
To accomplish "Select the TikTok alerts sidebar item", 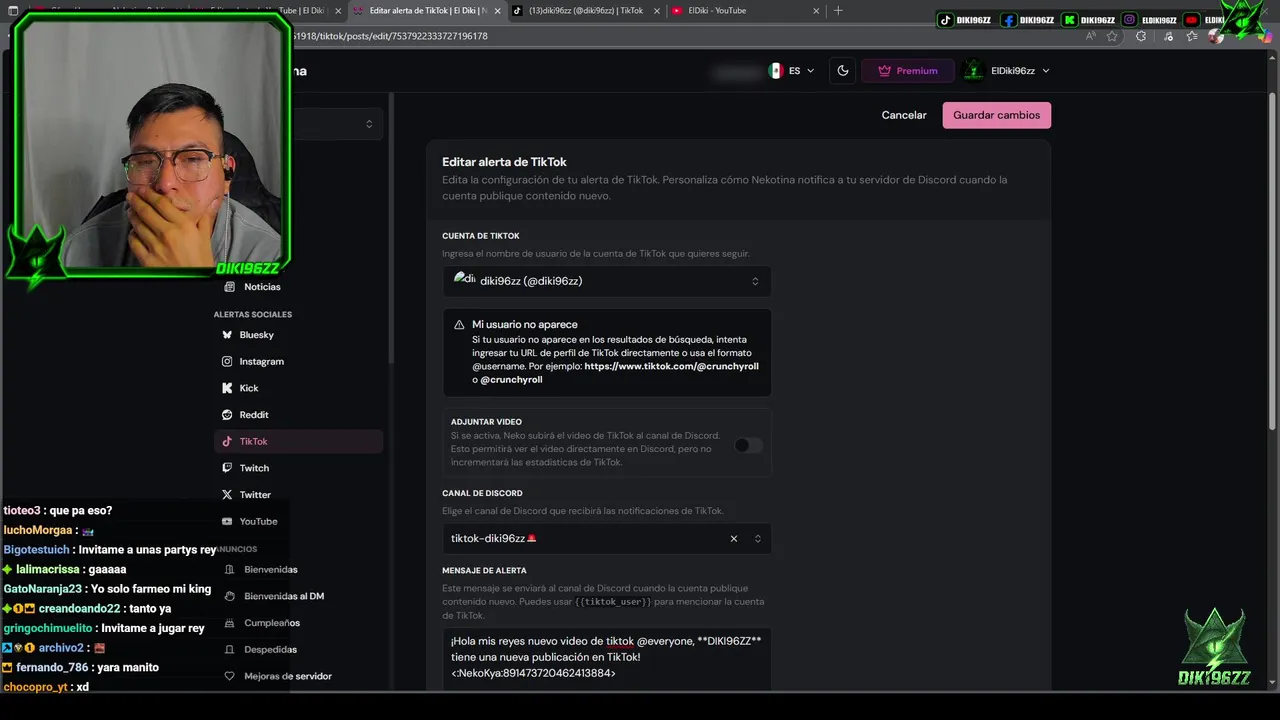I will 298,441.
